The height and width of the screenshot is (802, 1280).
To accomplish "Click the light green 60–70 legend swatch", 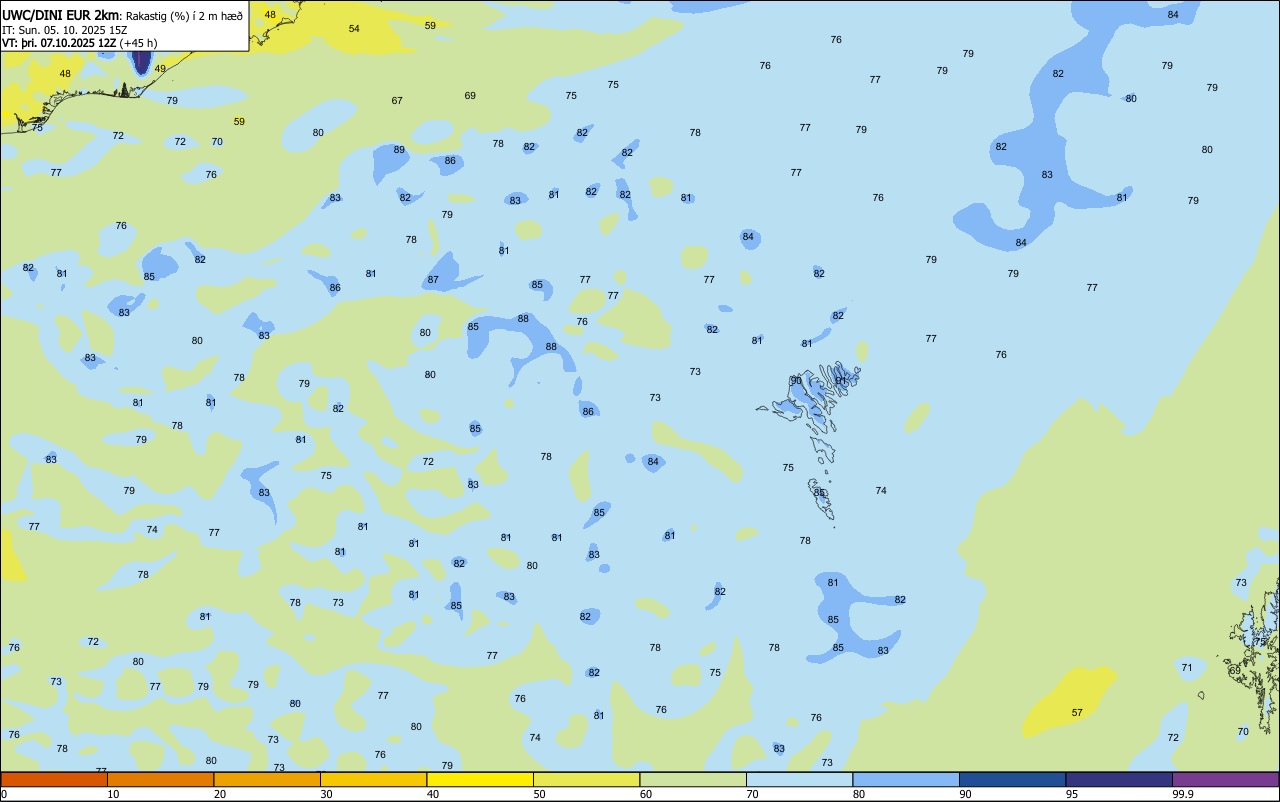I will click(x=693, y=779).
